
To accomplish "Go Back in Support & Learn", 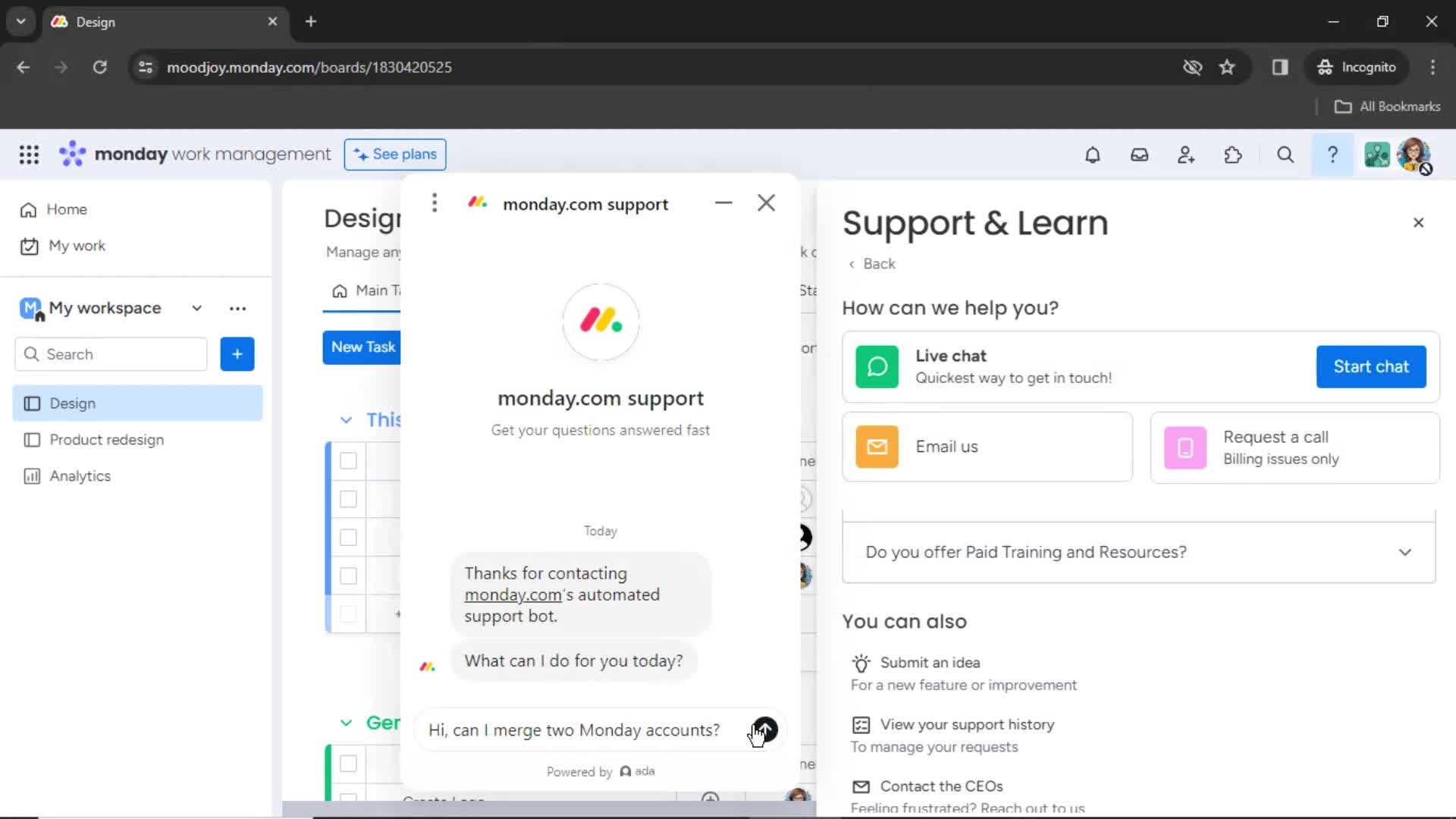I will coord(871,264).
